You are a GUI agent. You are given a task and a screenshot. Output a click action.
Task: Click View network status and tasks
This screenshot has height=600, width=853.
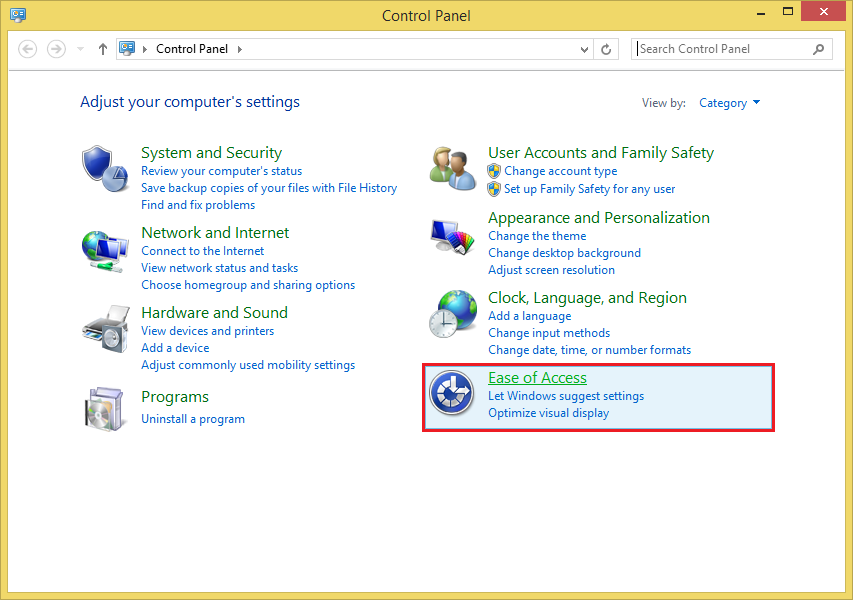[x=219, y=268]
